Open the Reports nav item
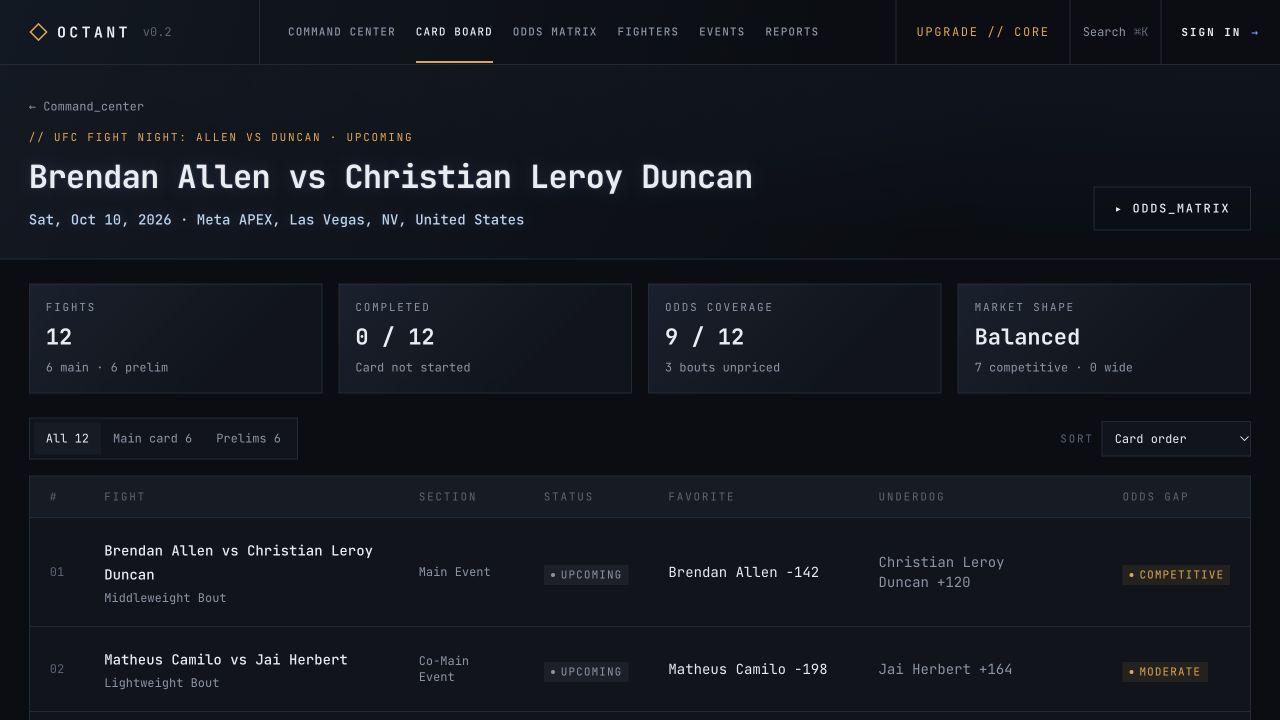The width and height of the screenshot is (1280, 720). (792, 32)
